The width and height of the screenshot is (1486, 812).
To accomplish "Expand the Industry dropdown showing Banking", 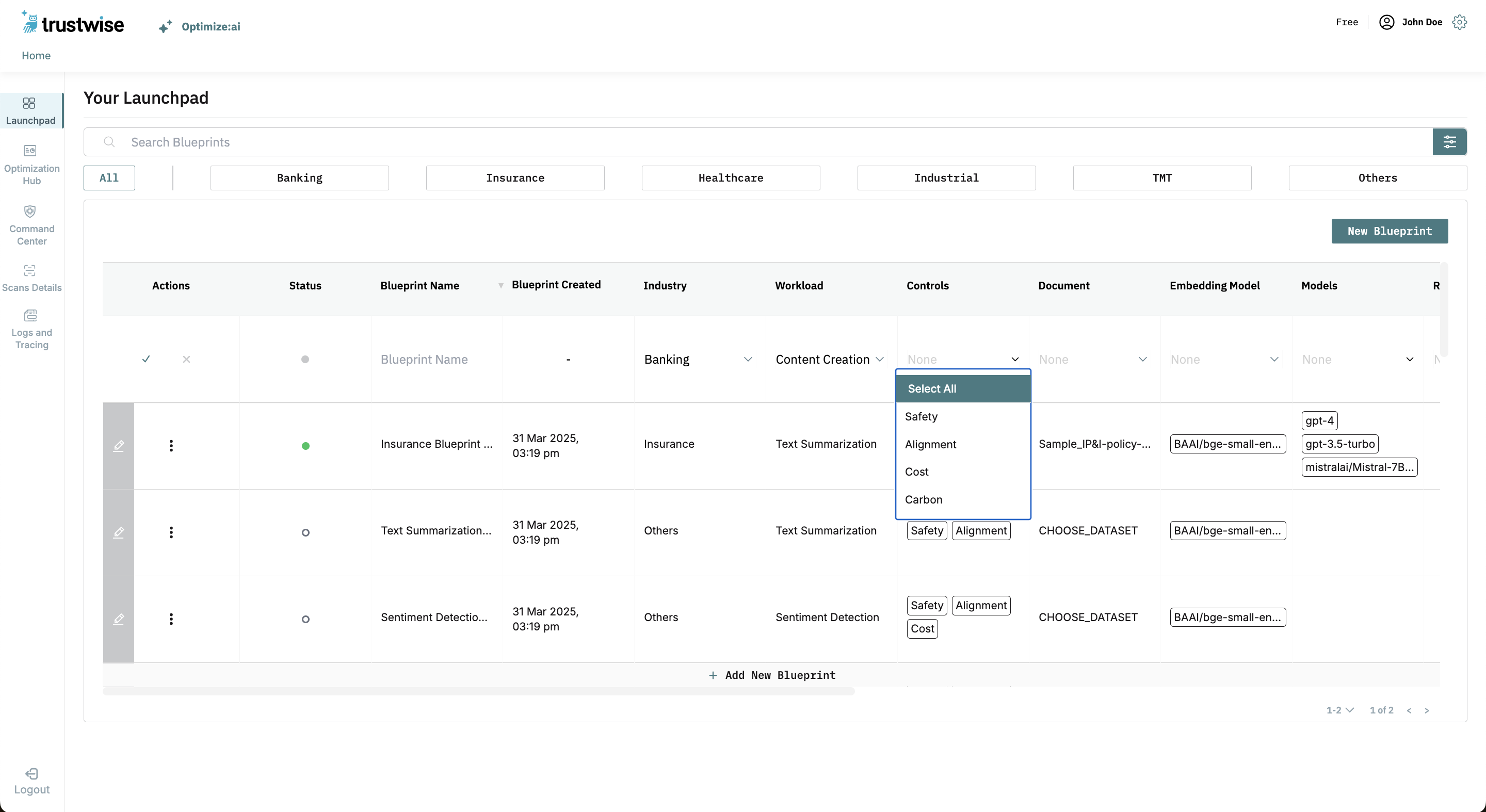I will click(x=698, y=359).
